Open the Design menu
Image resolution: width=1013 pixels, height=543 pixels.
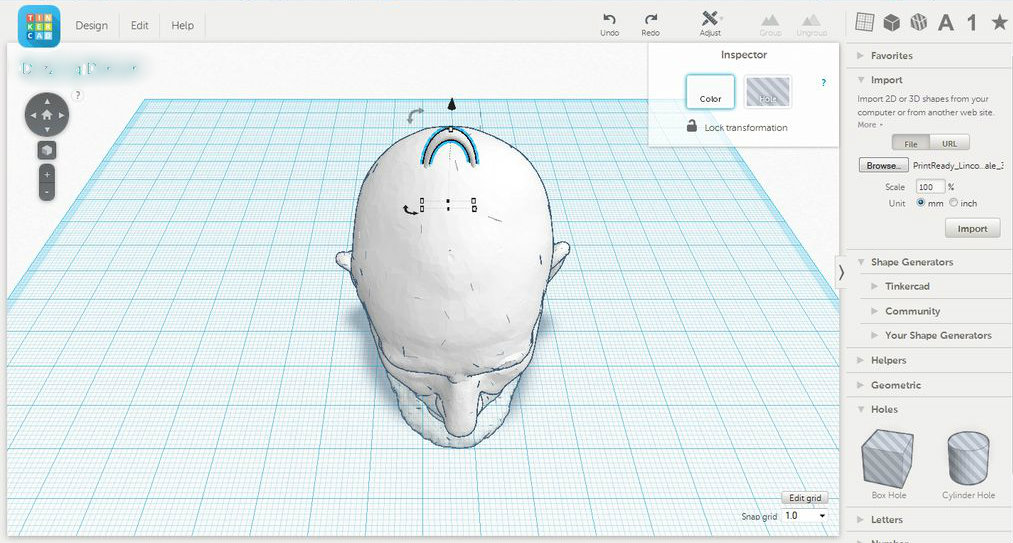[x=91, y=25]
